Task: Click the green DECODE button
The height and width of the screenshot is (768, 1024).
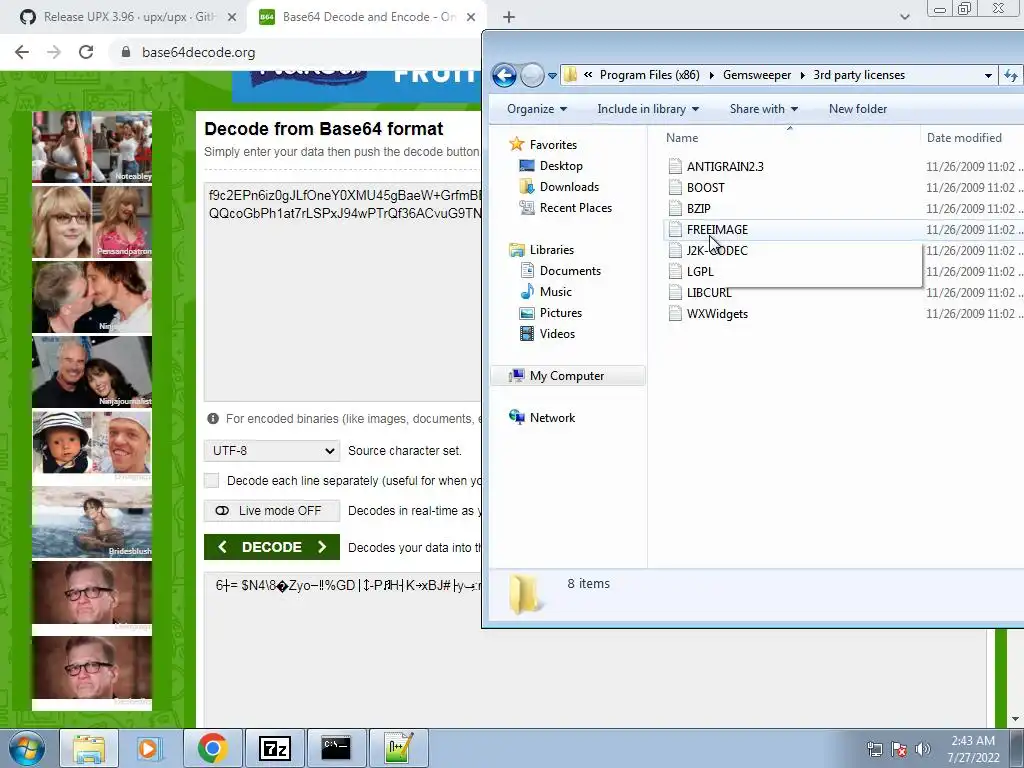Action: (272, 547)
